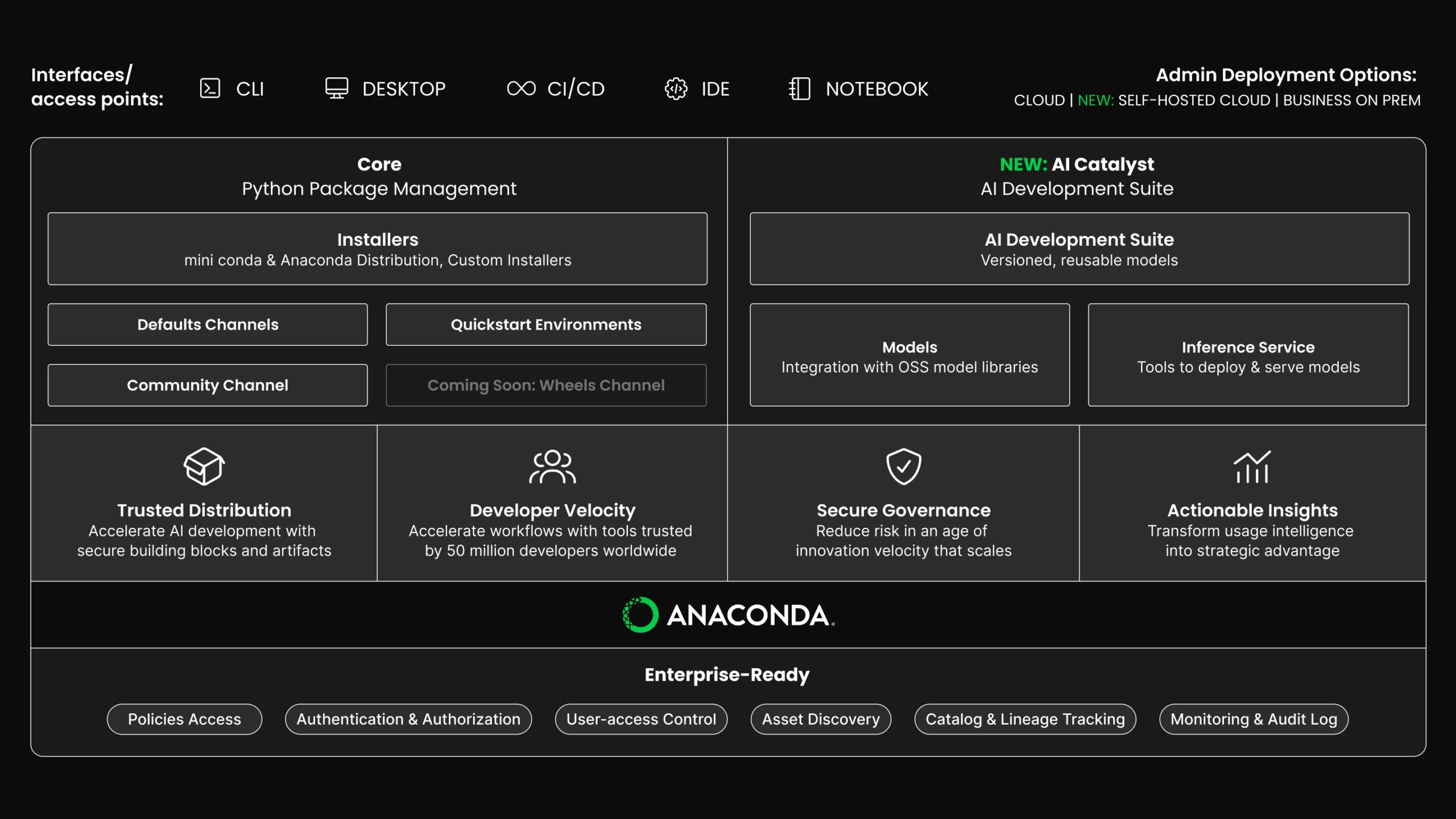The width and height of the screenshot is (1456, 819).
Task: Click the Trusted Distribution box icon
Action: click(204, 466)
